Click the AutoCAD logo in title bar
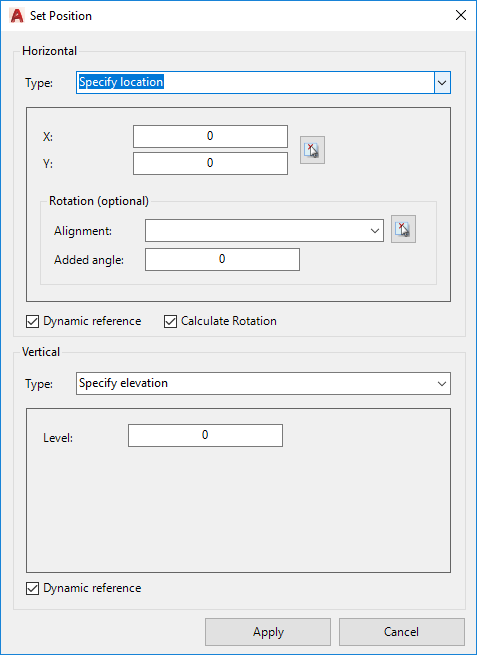The height and width of the screenshot is (655, 477). [x=17, y=16]
